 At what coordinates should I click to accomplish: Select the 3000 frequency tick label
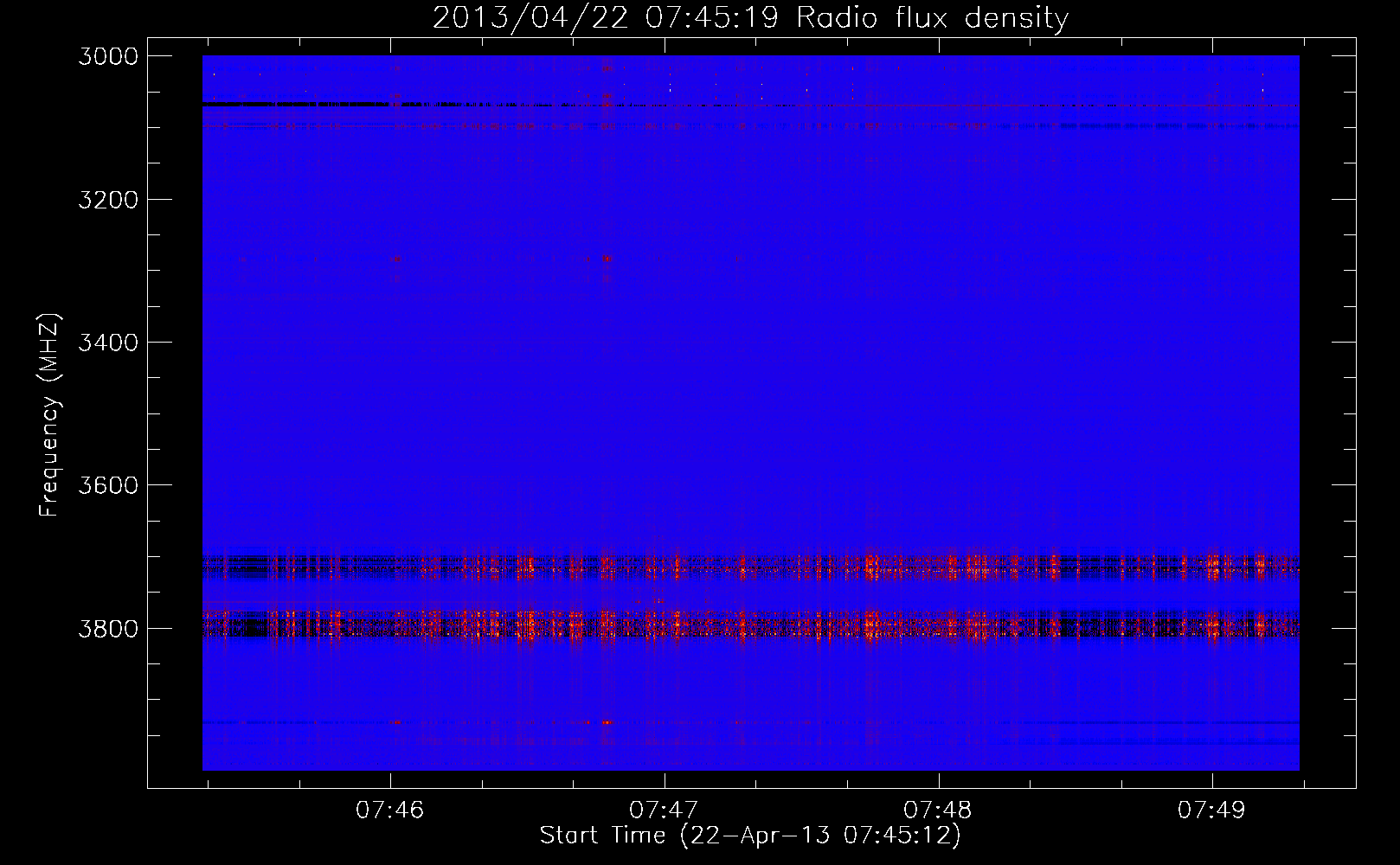click(108, 56)
